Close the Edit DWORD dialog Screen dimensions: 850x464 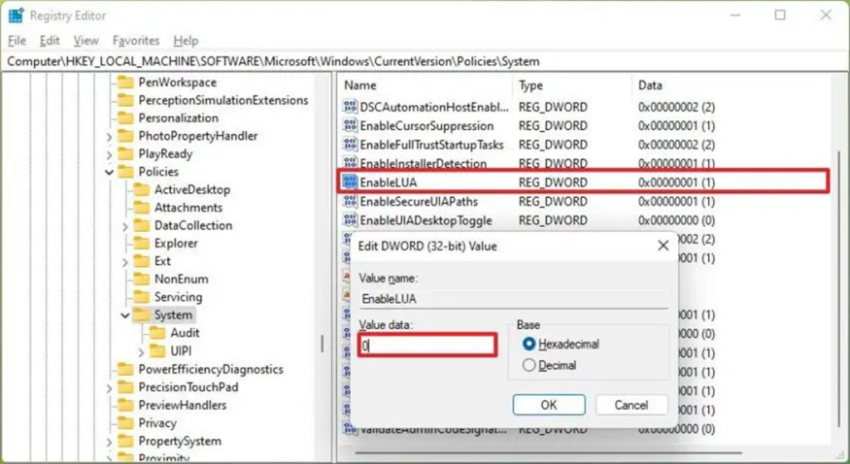coord(663,246)
